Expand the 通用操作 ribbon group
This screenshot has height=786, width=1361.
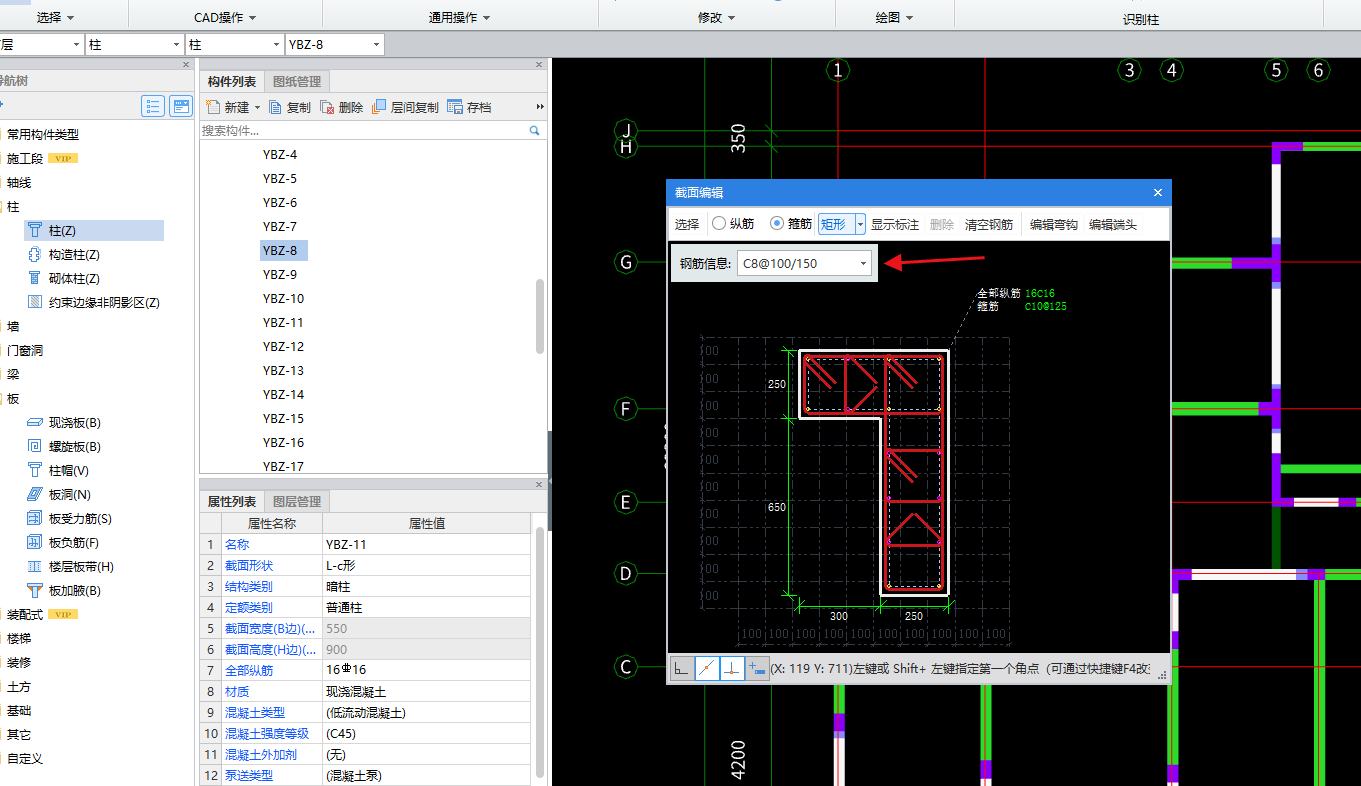click(x=459, y=18)
